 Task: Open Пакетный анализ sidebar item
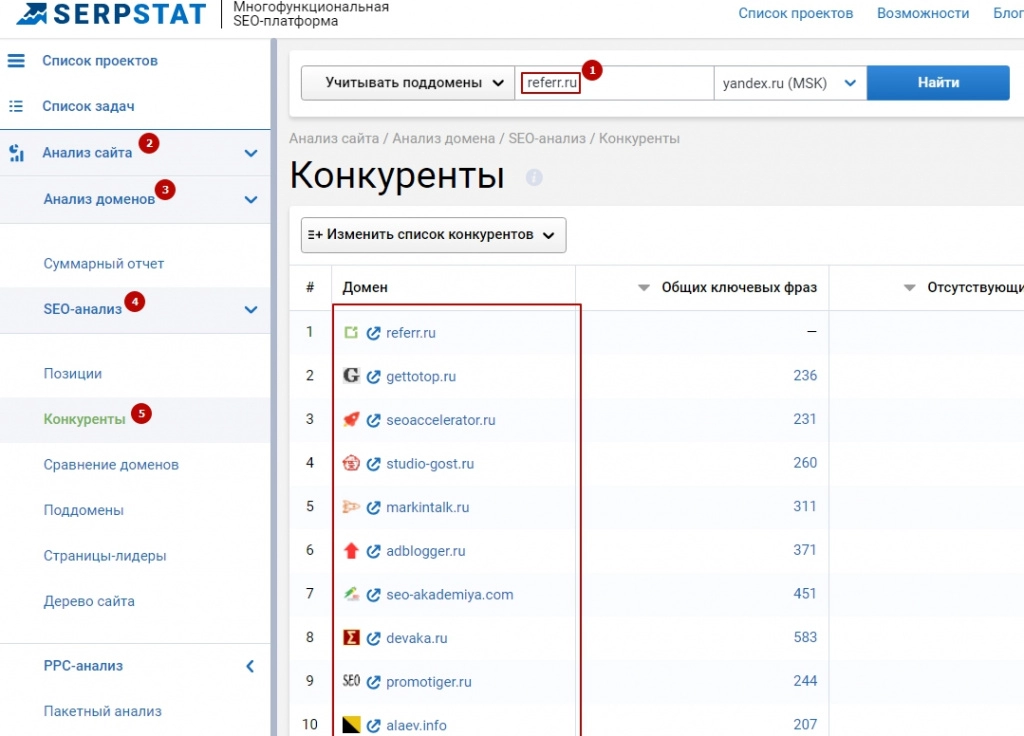(103, 712)
